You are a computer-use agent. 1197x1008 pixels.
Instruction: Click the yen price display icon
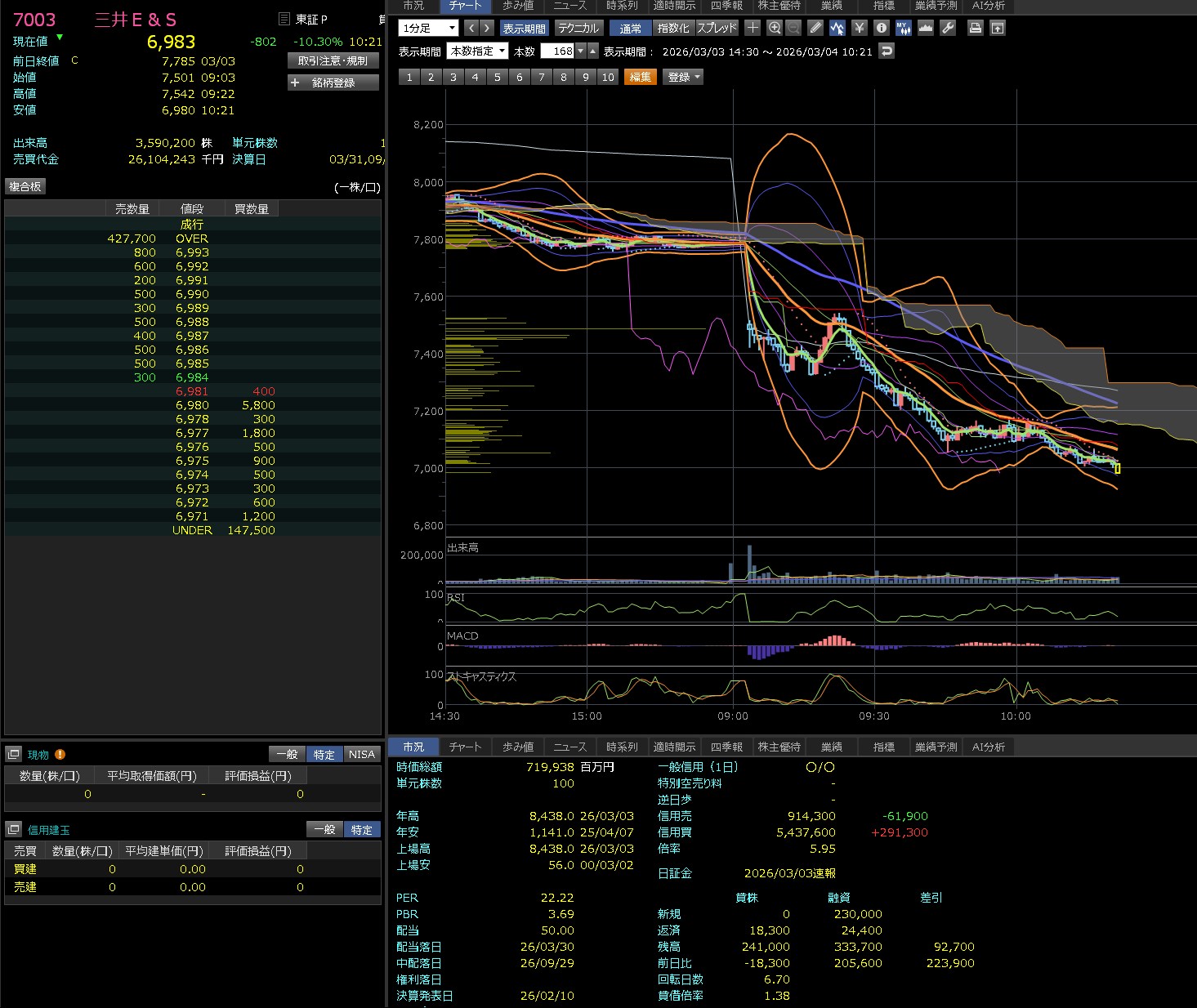(859, 28)
